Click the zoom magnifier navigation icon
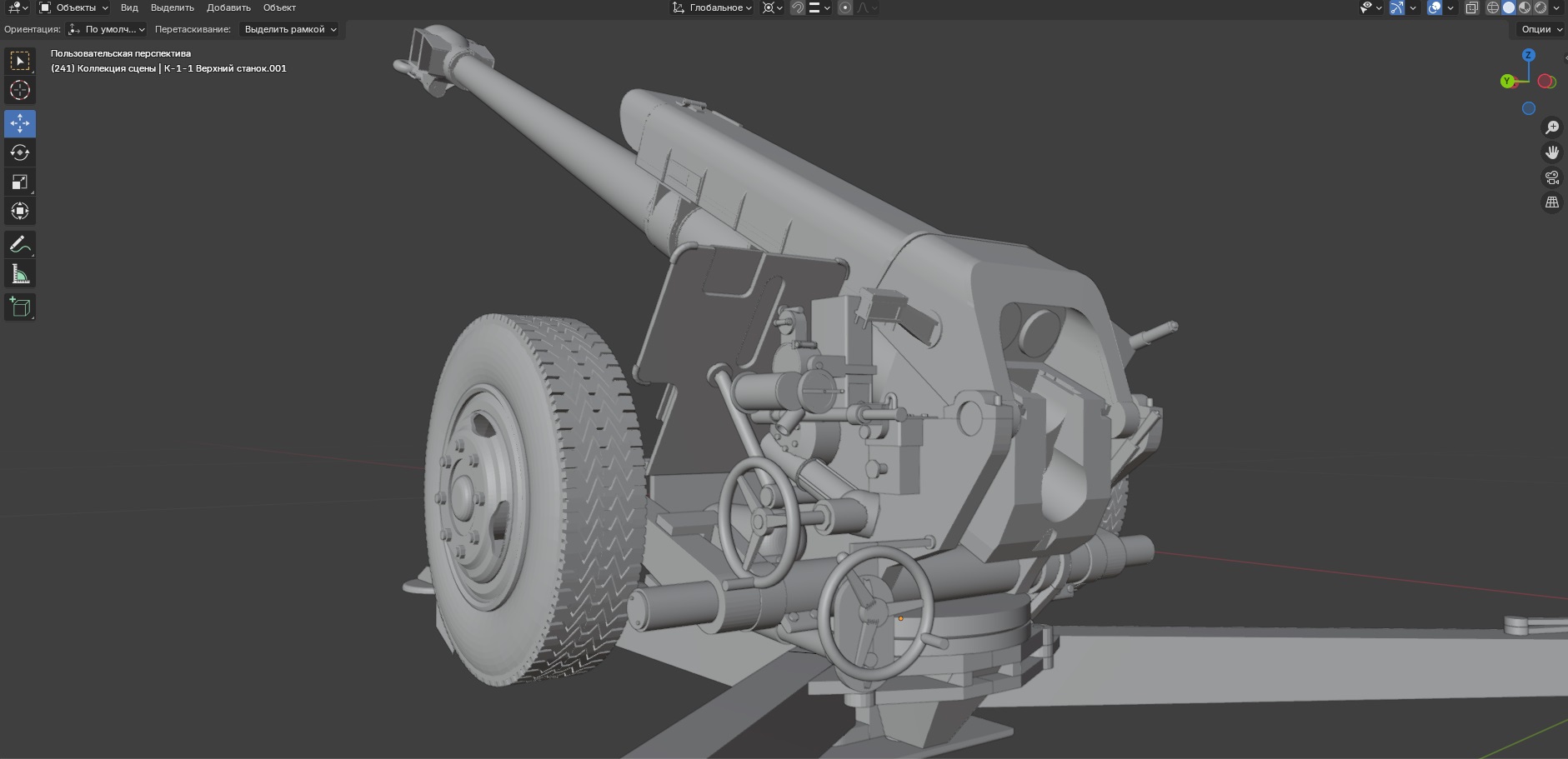This screenshot has height=759, width=1568. 1552,127
